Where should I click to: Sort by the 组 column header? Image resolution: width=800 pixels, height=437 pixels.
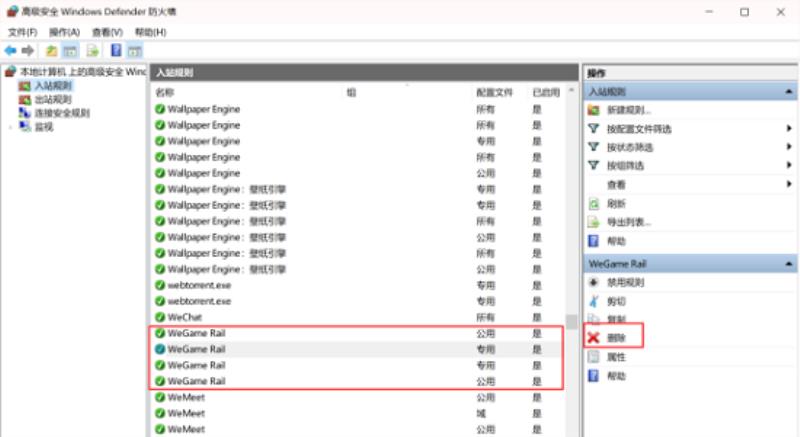point(352,92)
